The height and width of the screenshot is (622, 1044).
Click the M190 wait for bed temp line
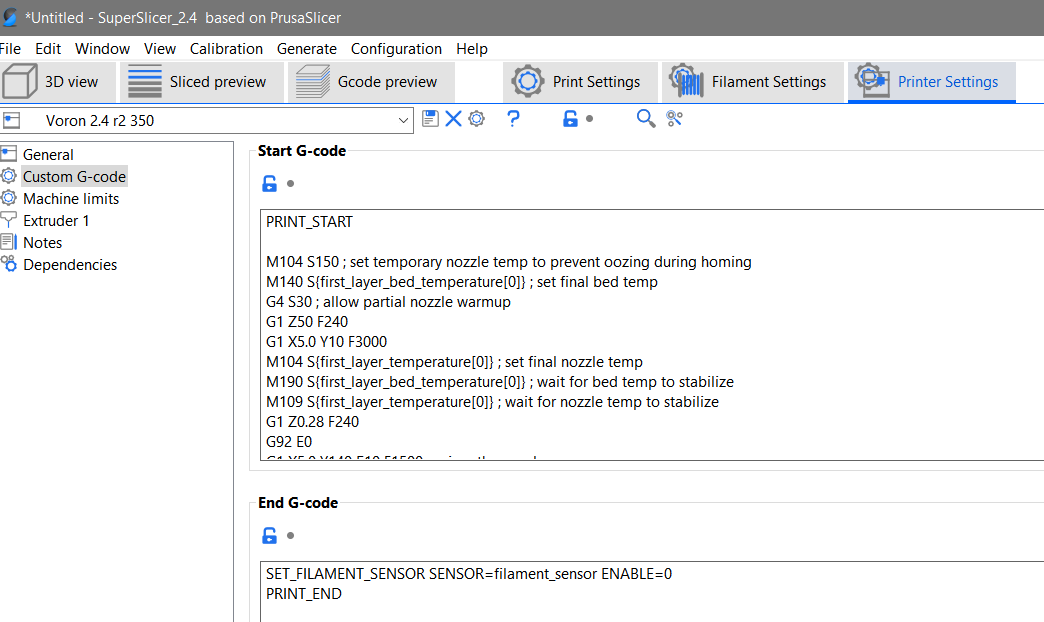click(500, 382)
